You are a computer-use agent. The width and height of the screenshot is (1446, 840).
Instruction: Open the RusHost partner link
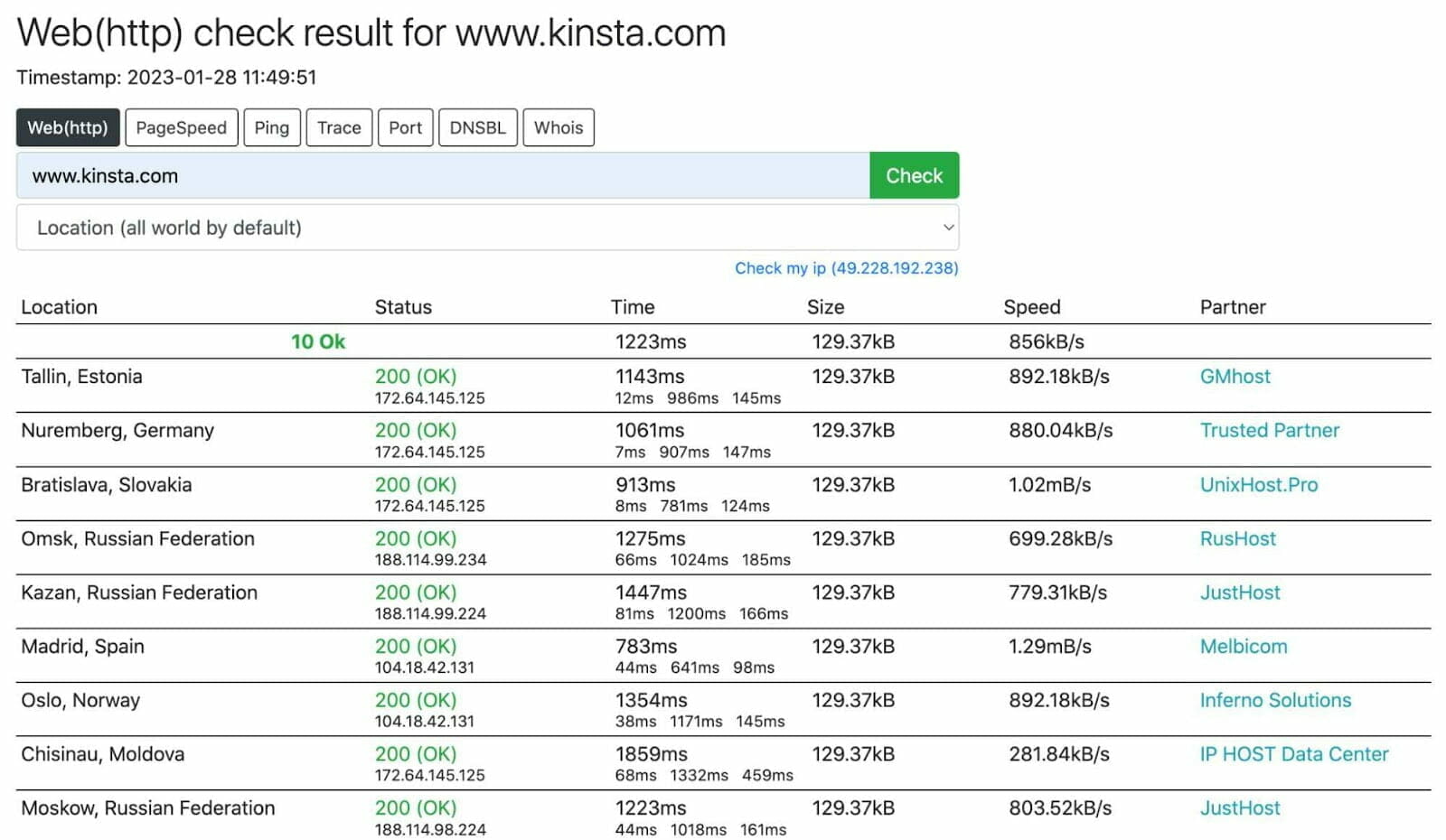(x=1238, y=538)
